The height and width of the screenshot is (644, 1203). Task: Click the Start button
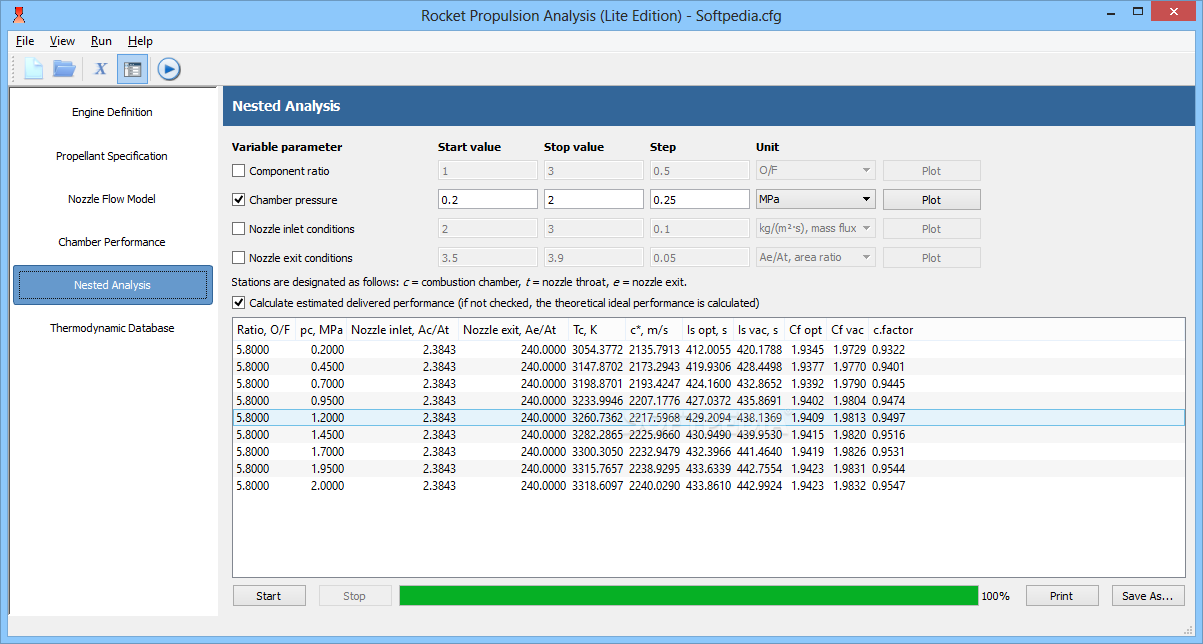click(x=269, y=596)
